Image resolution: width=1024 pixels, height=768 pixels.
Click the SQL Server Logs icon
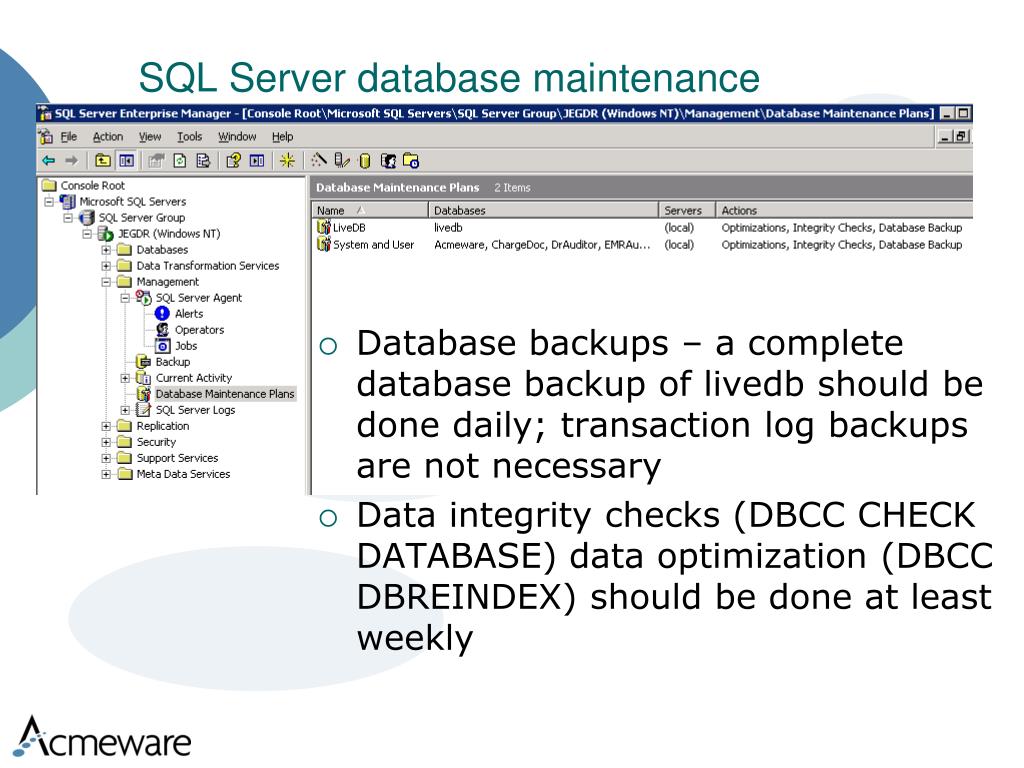(144, 410)
